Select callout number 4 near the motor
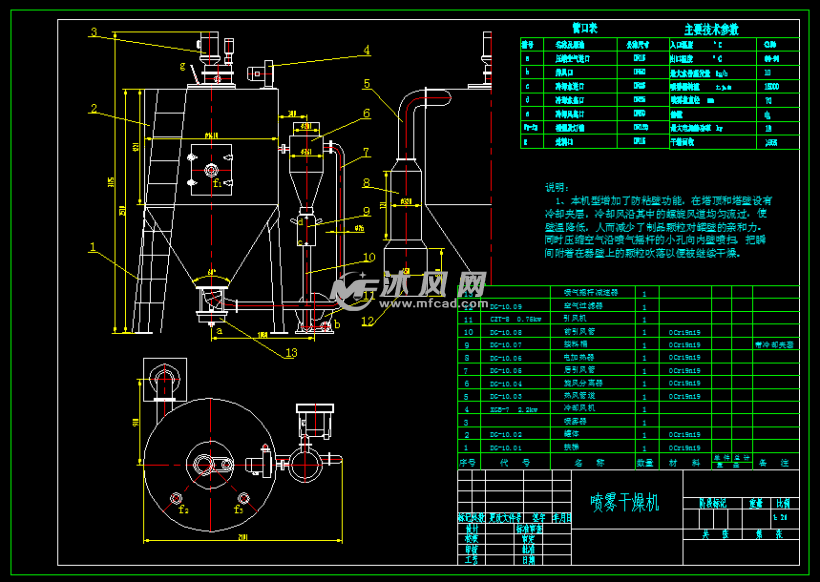The image size is (820, 582). (x=366, y=50)
